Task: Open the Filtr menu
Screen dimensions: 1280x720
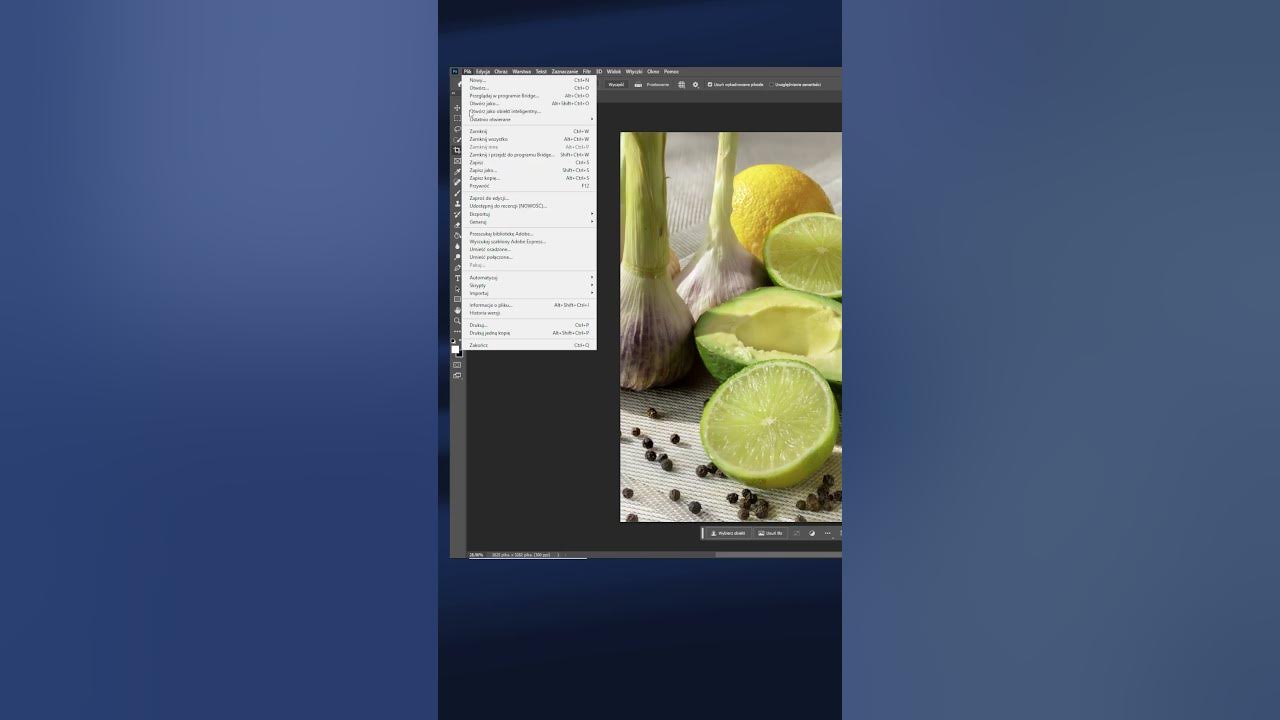Action: coord(587,72)
